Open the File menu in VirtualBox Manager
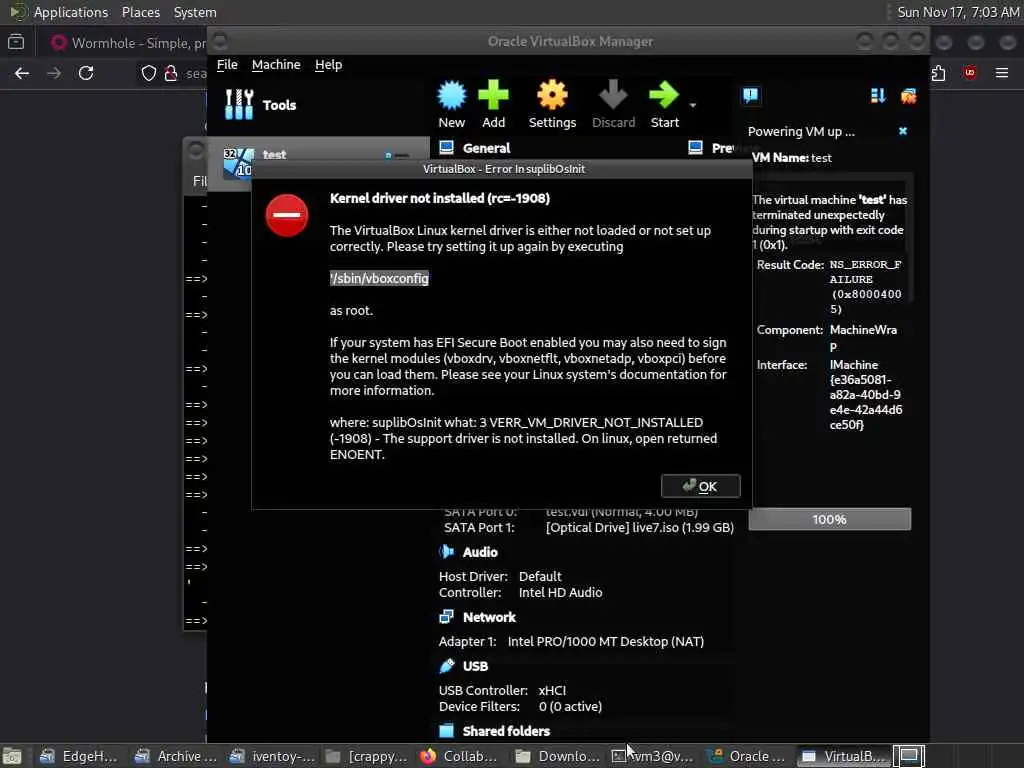The width and height of the screenshot is (1024, 768). (x=227, y=65)
